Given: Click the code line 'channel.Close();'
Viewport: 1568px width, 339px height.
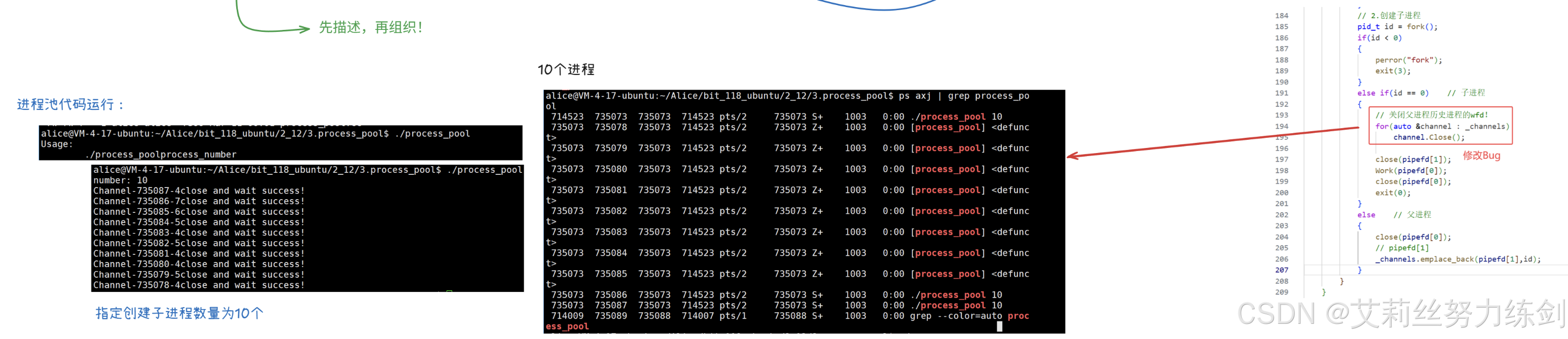Looking at the screenshot, I should tap(1429, 137).
